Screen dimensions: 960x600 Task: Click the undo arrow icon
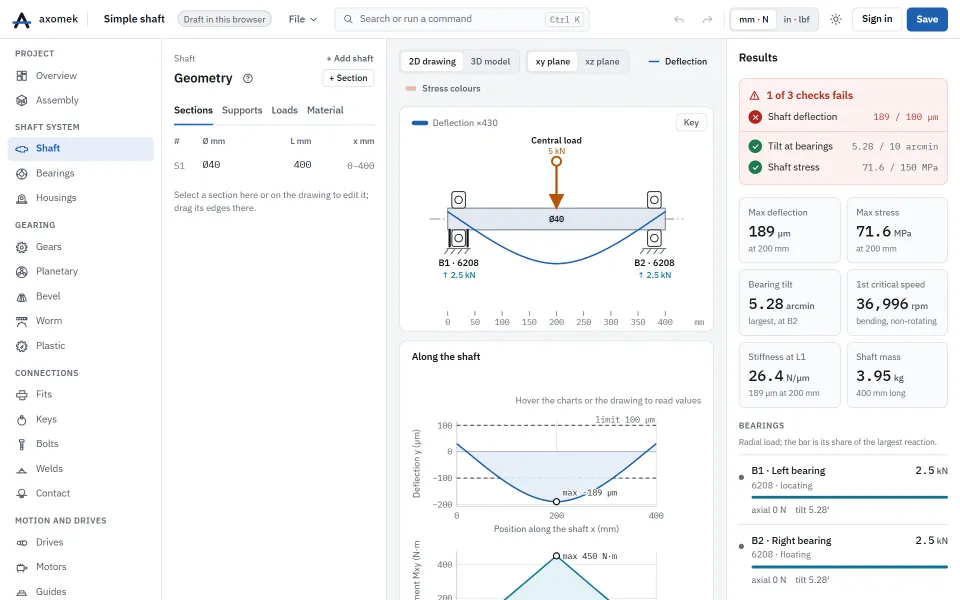click(679, 20)
